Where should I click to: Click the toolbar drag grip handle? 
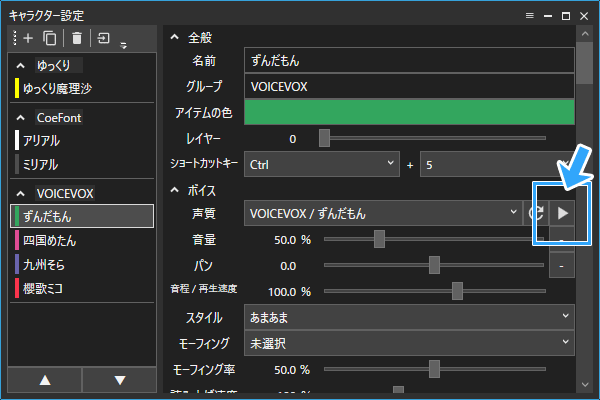point(15,38)
